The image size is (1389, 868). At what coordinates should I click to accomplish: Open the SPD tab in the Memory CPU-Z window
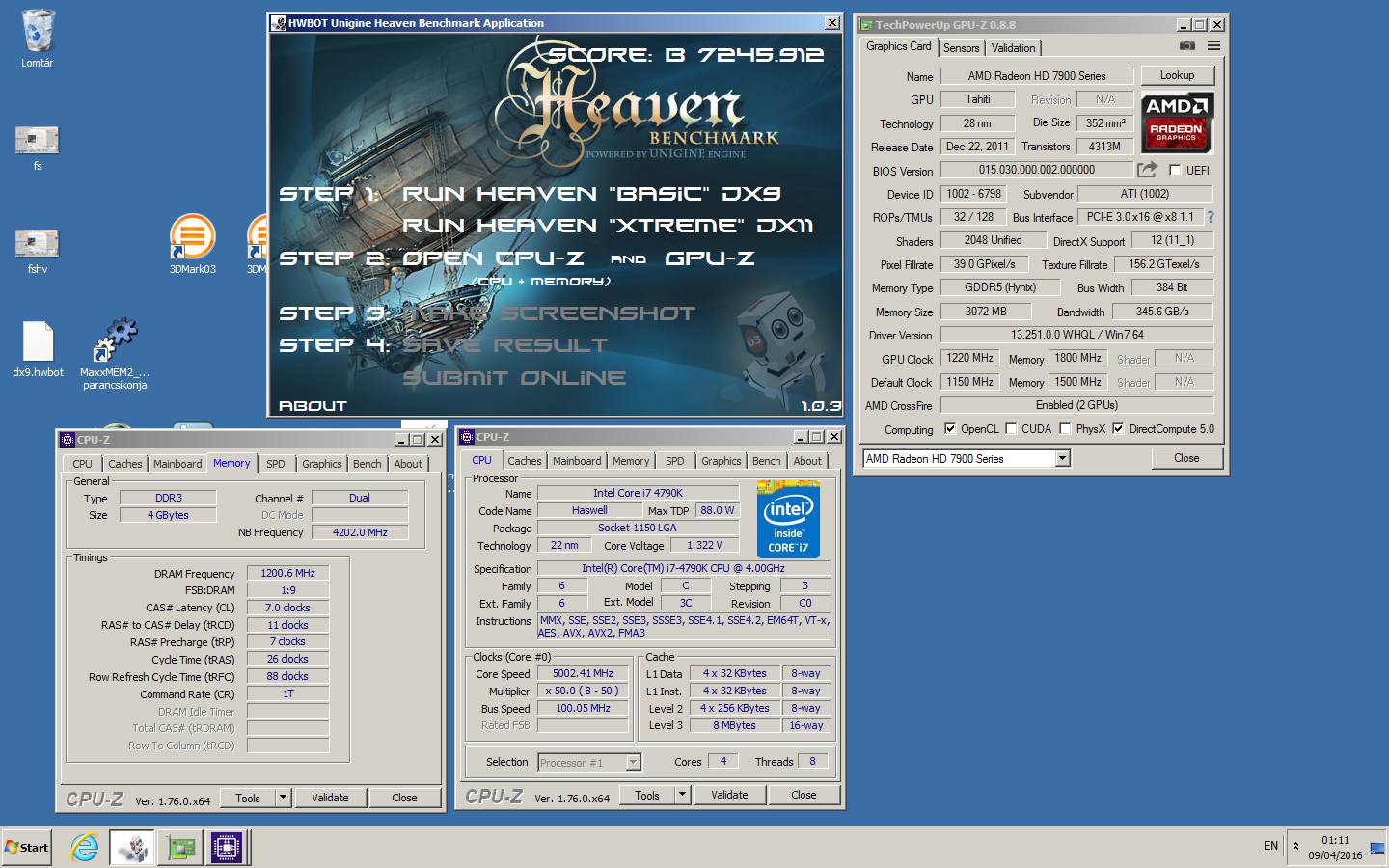coord(275,464)
